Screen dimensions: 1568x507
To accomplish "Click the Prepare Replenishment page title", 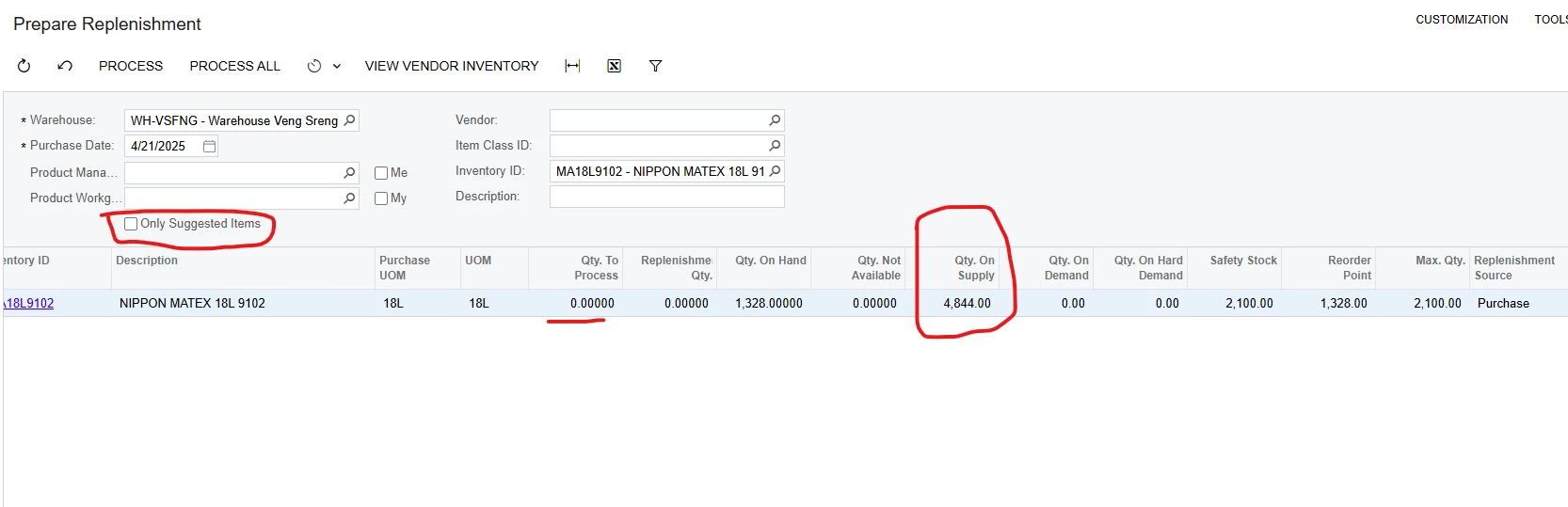I will coord(107,24).
